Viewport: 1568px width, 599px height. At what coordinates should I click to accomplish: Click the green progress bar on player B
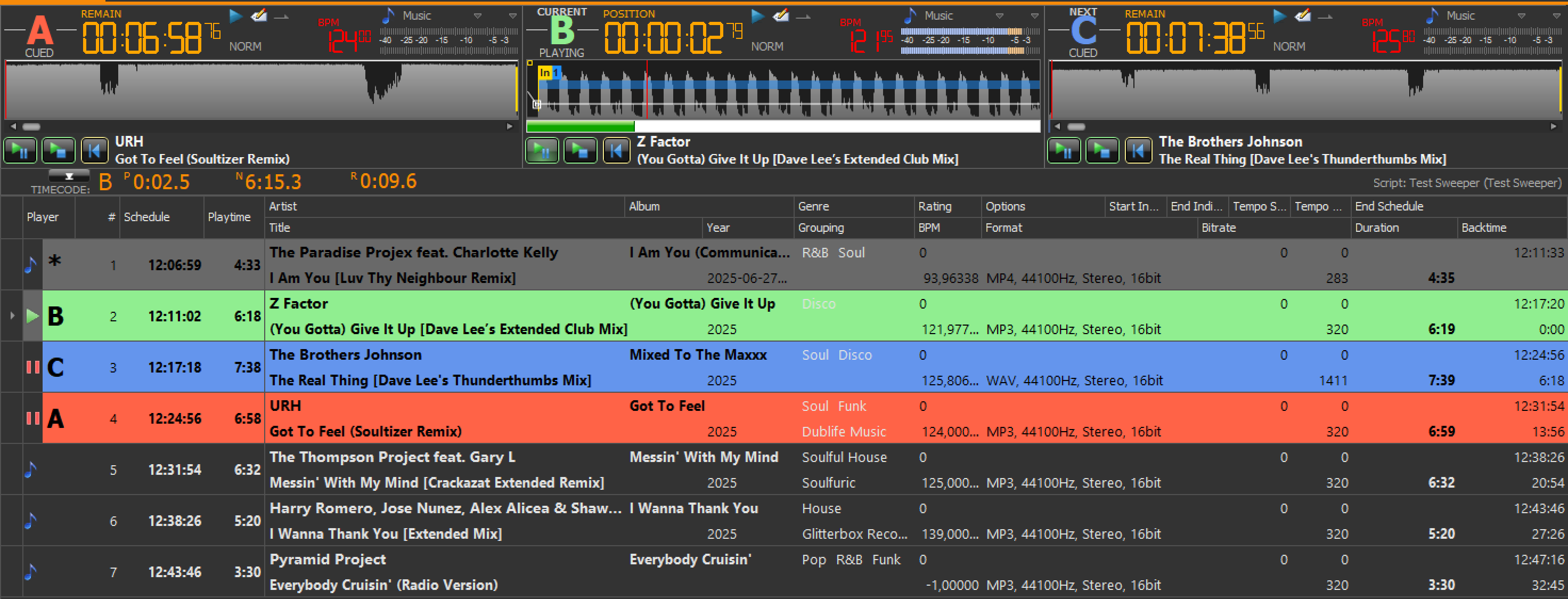click(x=580, y=127)
